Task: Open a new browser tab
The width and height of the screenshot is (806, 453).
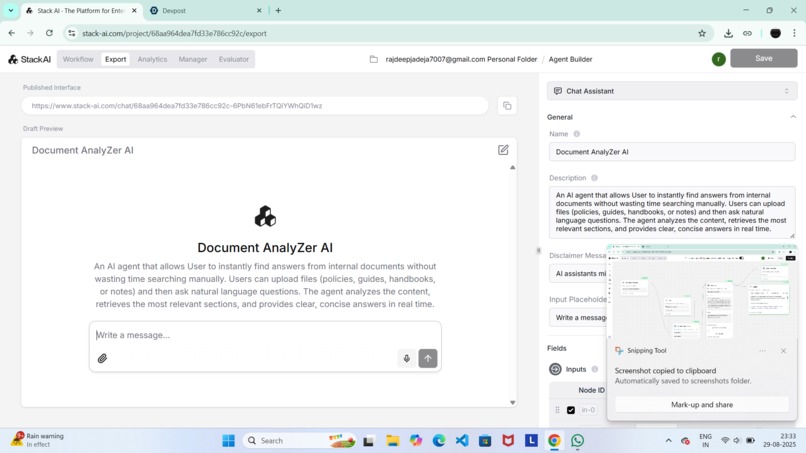Action: [x=278, y=10]
